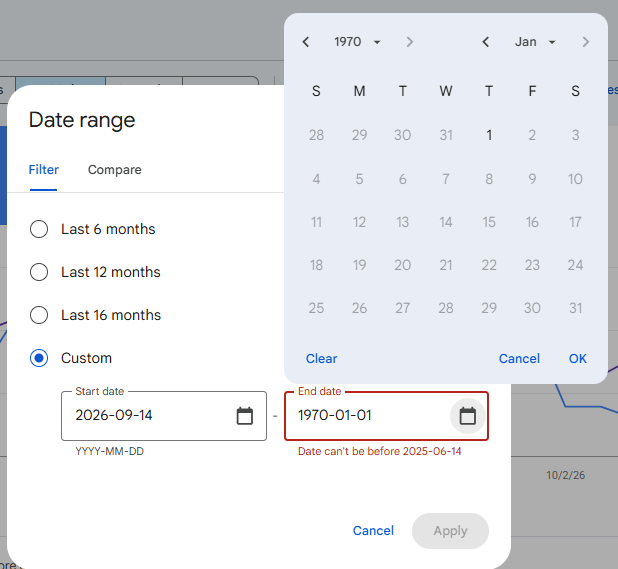
Task: Click the 'Date range' dialog title
Action: [82, 120]
